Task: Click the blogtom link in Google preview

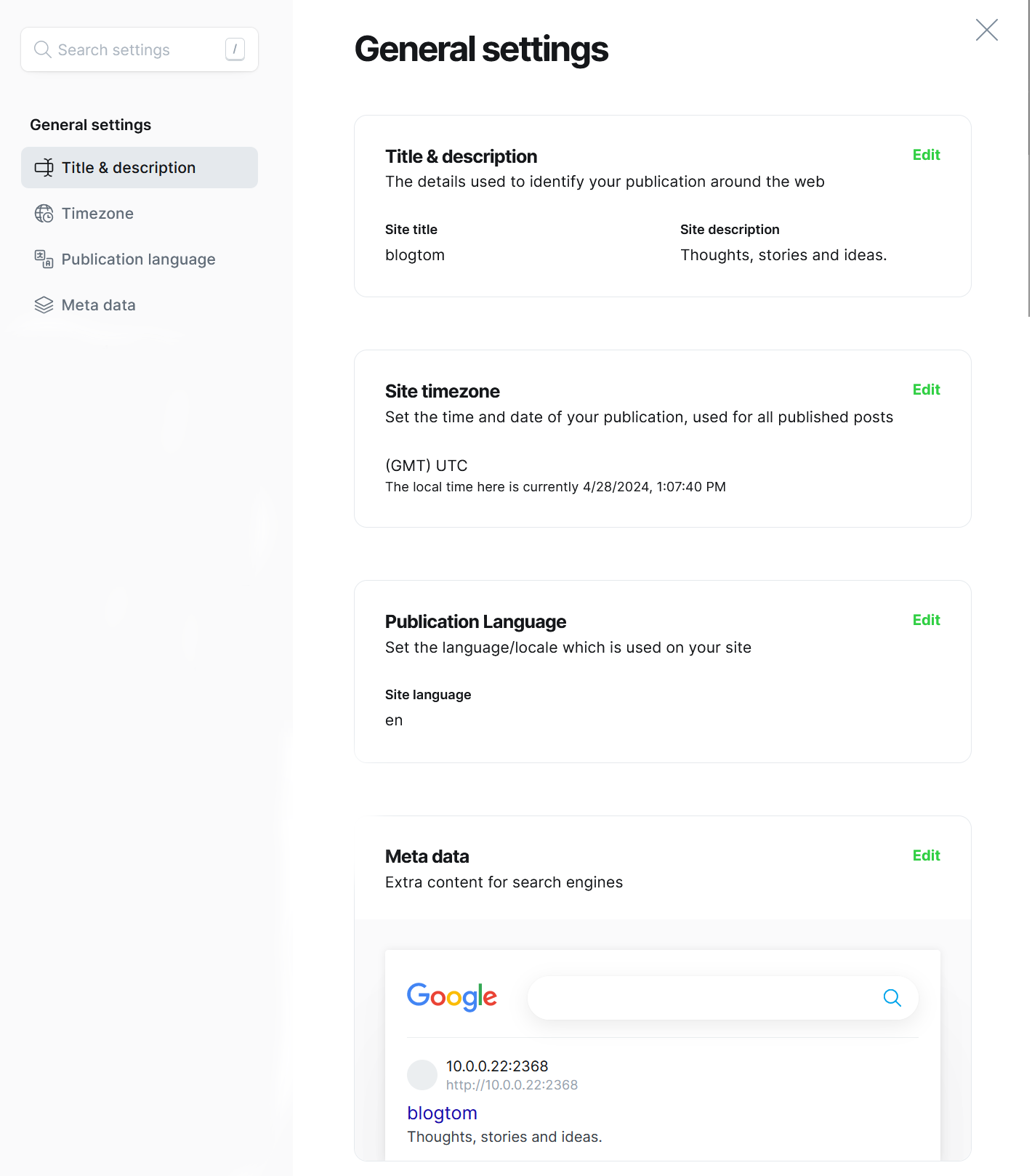Action: pyautogui.click(x=442, y=1113)
